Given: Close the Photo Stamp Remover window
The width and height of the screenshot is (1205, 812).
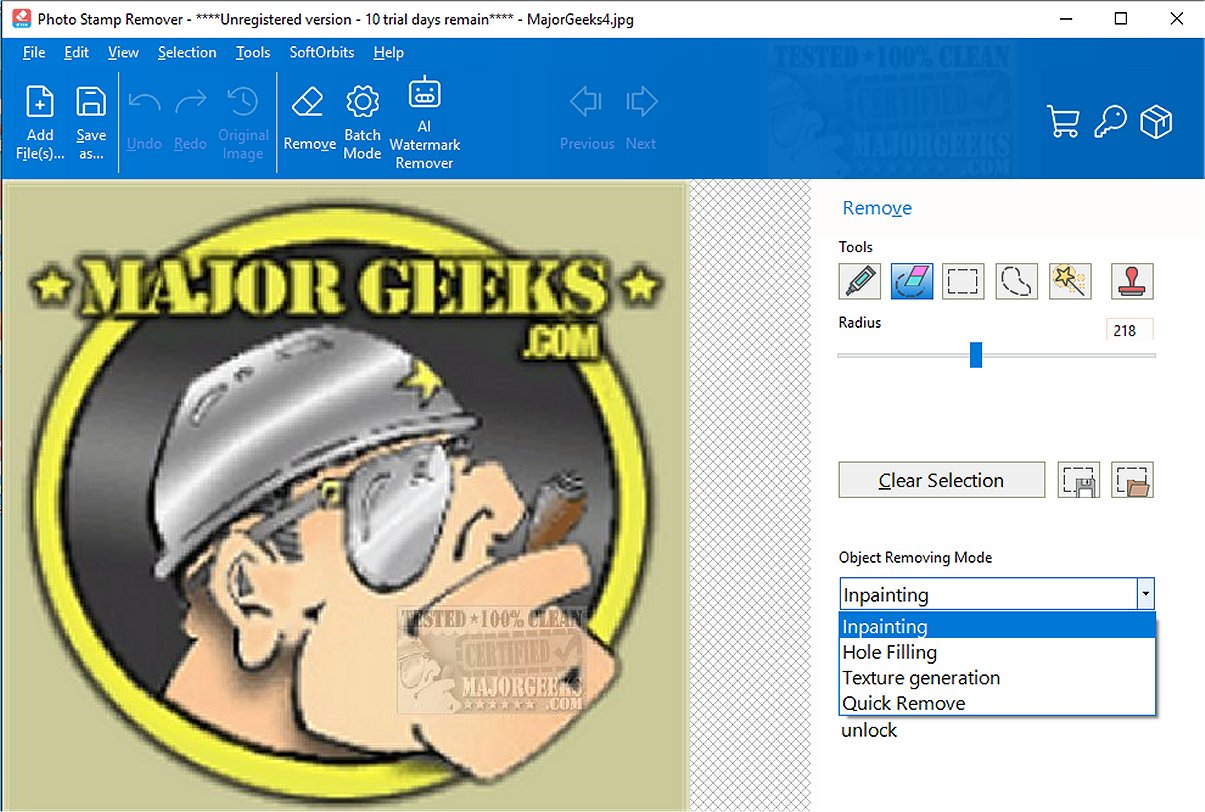Looking at the screenshot, I should point(1177,19).
